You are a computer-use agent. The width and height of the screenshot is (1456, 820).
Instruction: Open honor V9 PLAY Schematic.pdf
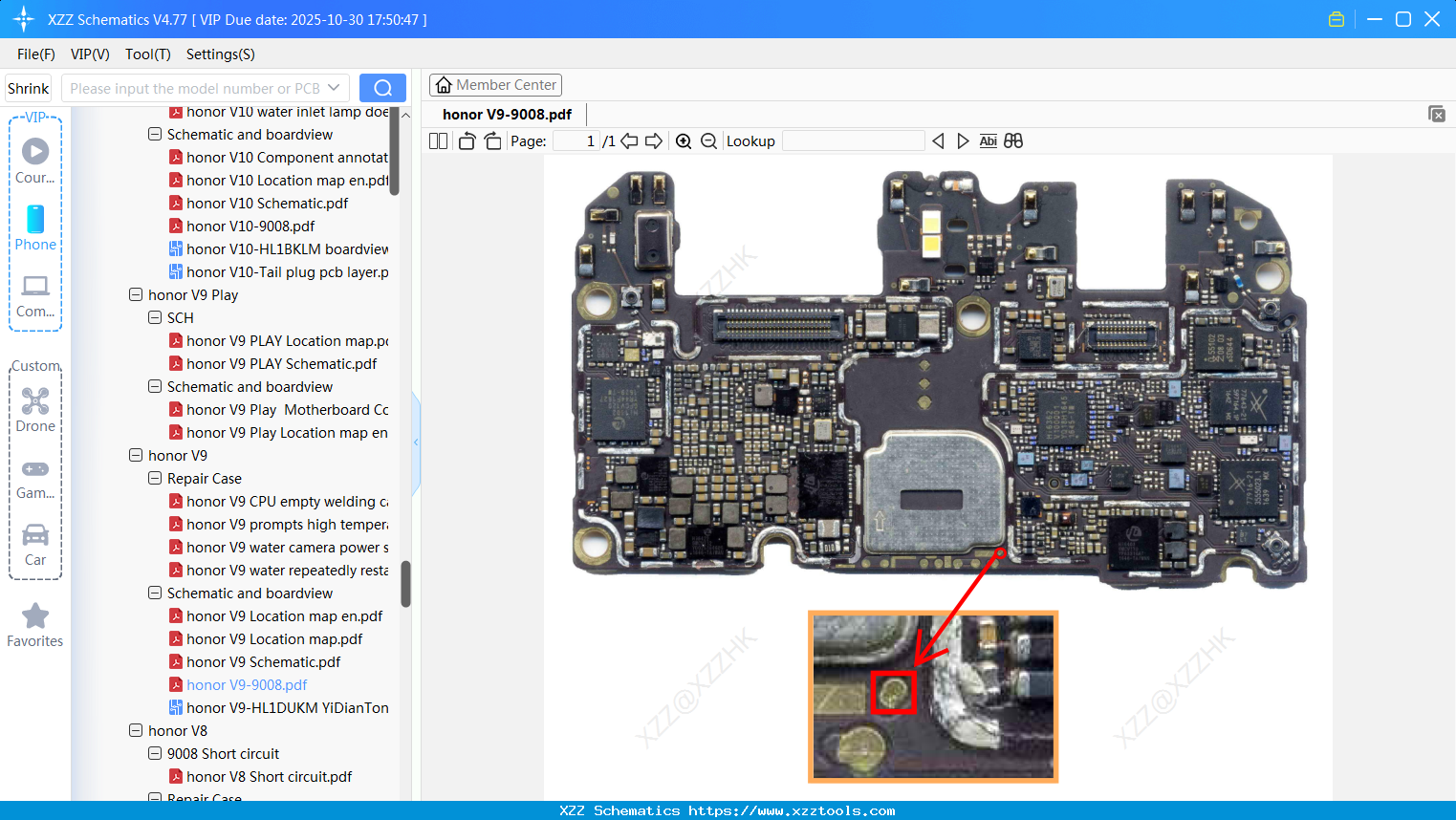pos(273,364)
